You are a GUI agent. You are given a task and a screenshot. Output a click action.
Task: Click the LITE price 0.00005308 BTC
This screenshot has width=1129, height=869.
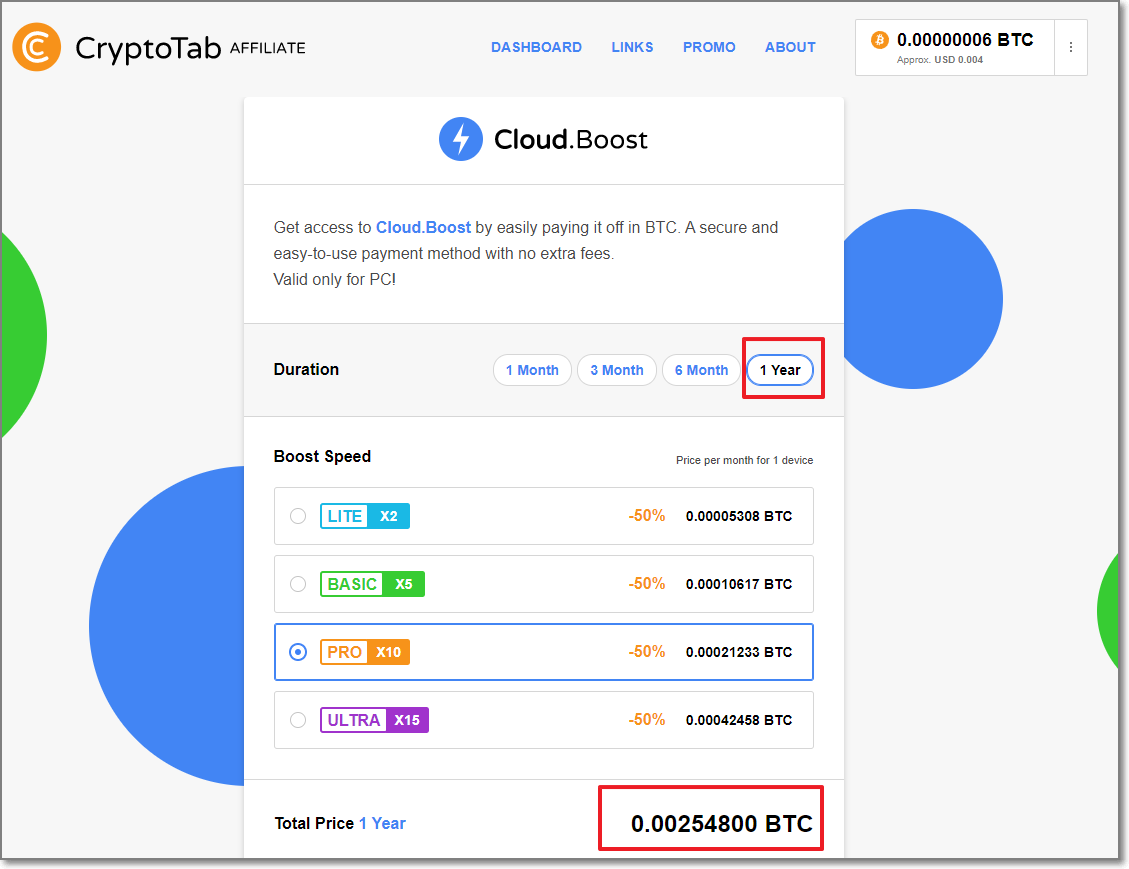[739, 516]
